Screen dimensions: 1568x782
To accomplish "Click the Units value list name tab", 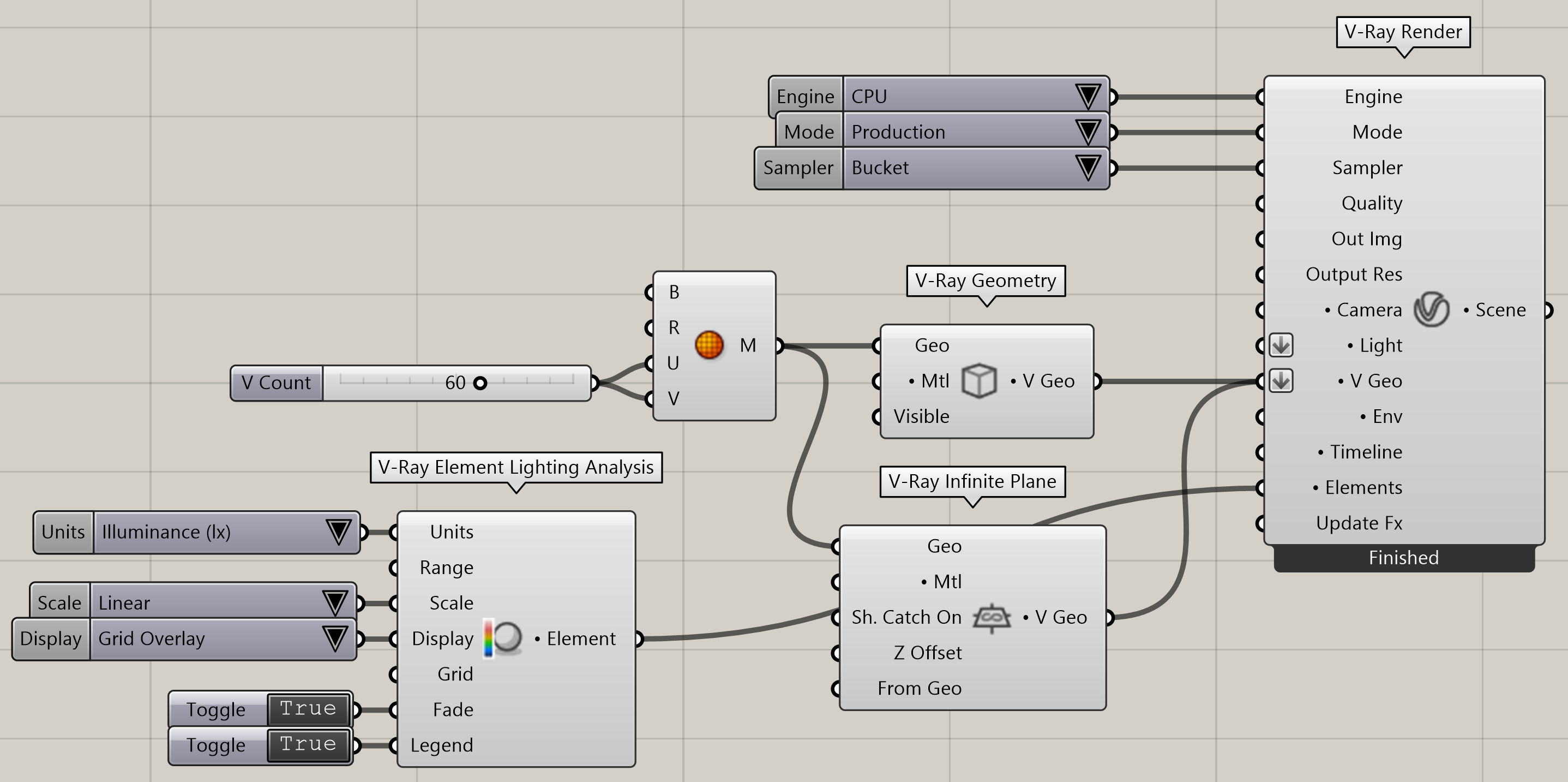I will [63, 532].
